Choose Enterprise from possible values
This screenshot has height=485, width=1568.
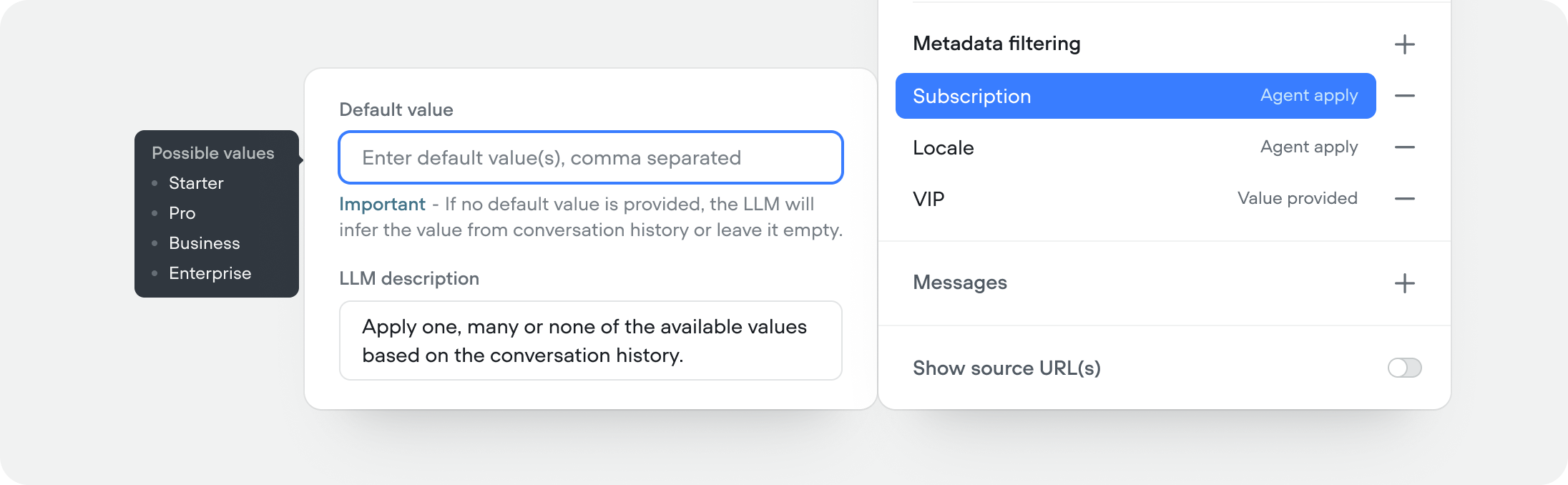point(210,273)
